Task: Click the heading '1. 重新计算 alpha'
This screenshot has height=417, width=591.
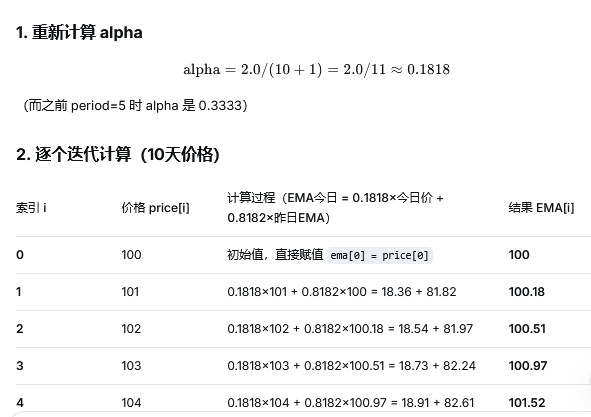Action: coord(79,32)
